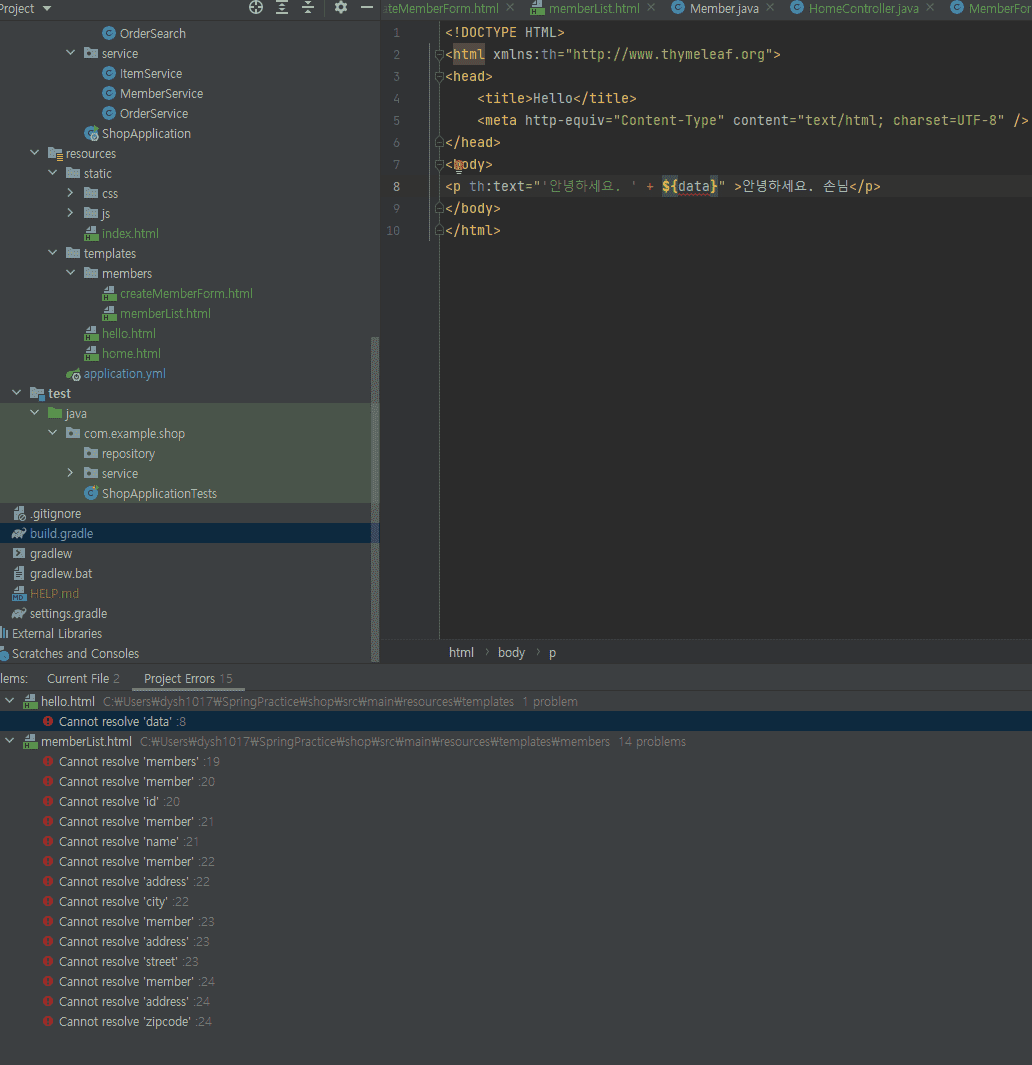Click the Project panel vertical scrollbar

point(374,499)
